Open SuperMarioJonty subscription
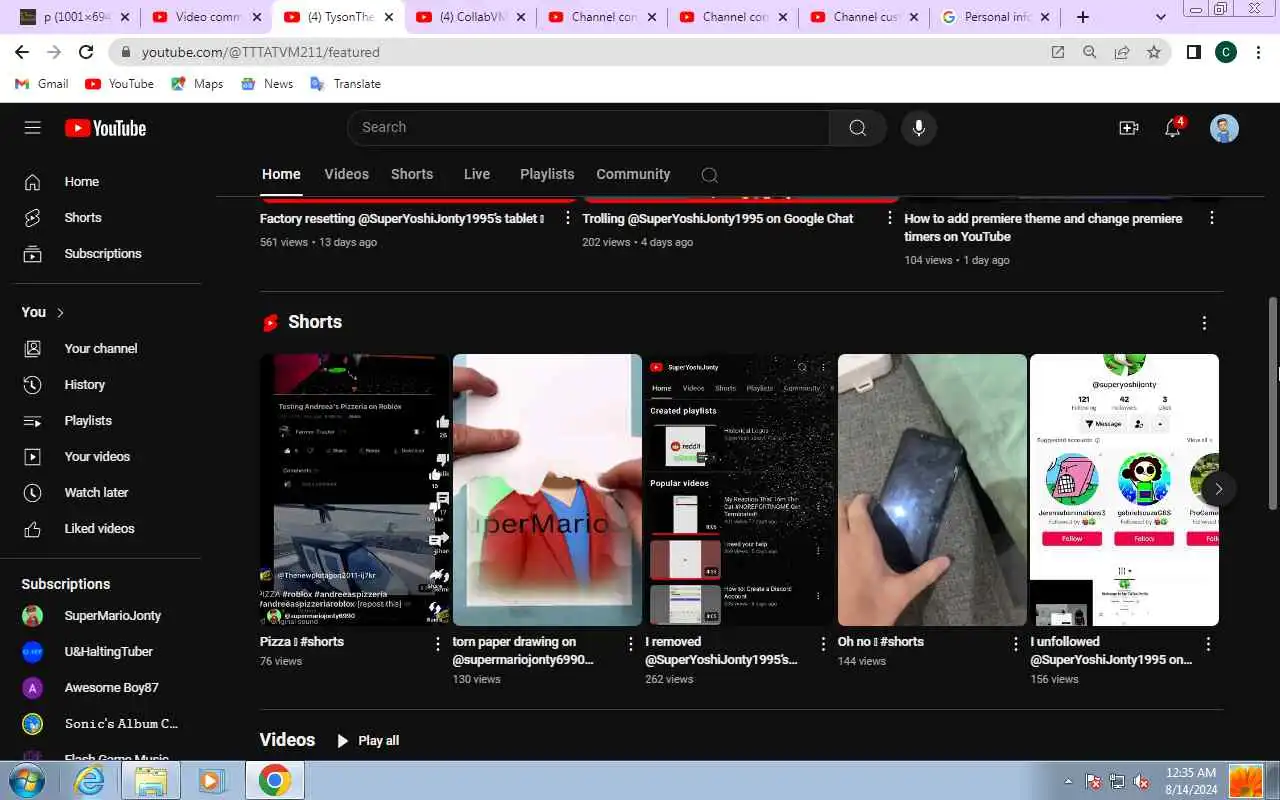 [x=110, y=616]
